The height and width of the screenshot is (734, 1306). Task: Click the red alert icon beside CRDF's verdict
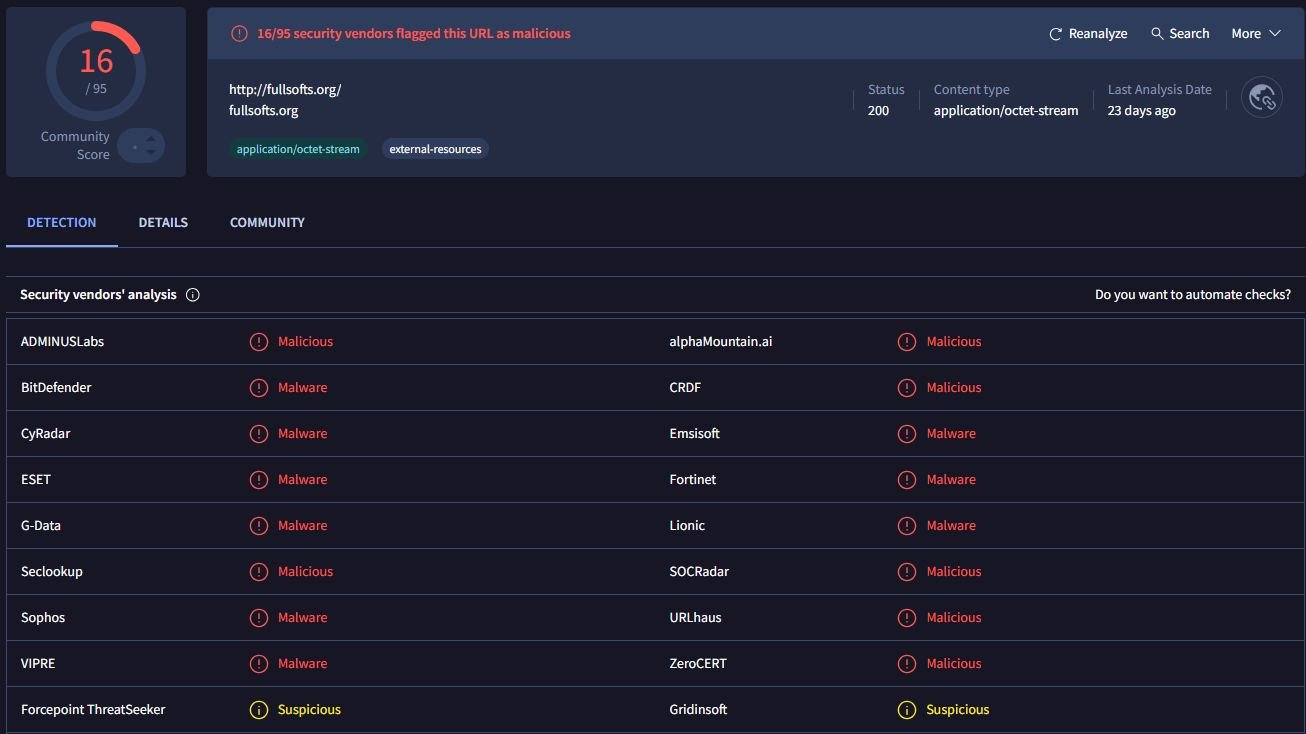click(907, 388)
